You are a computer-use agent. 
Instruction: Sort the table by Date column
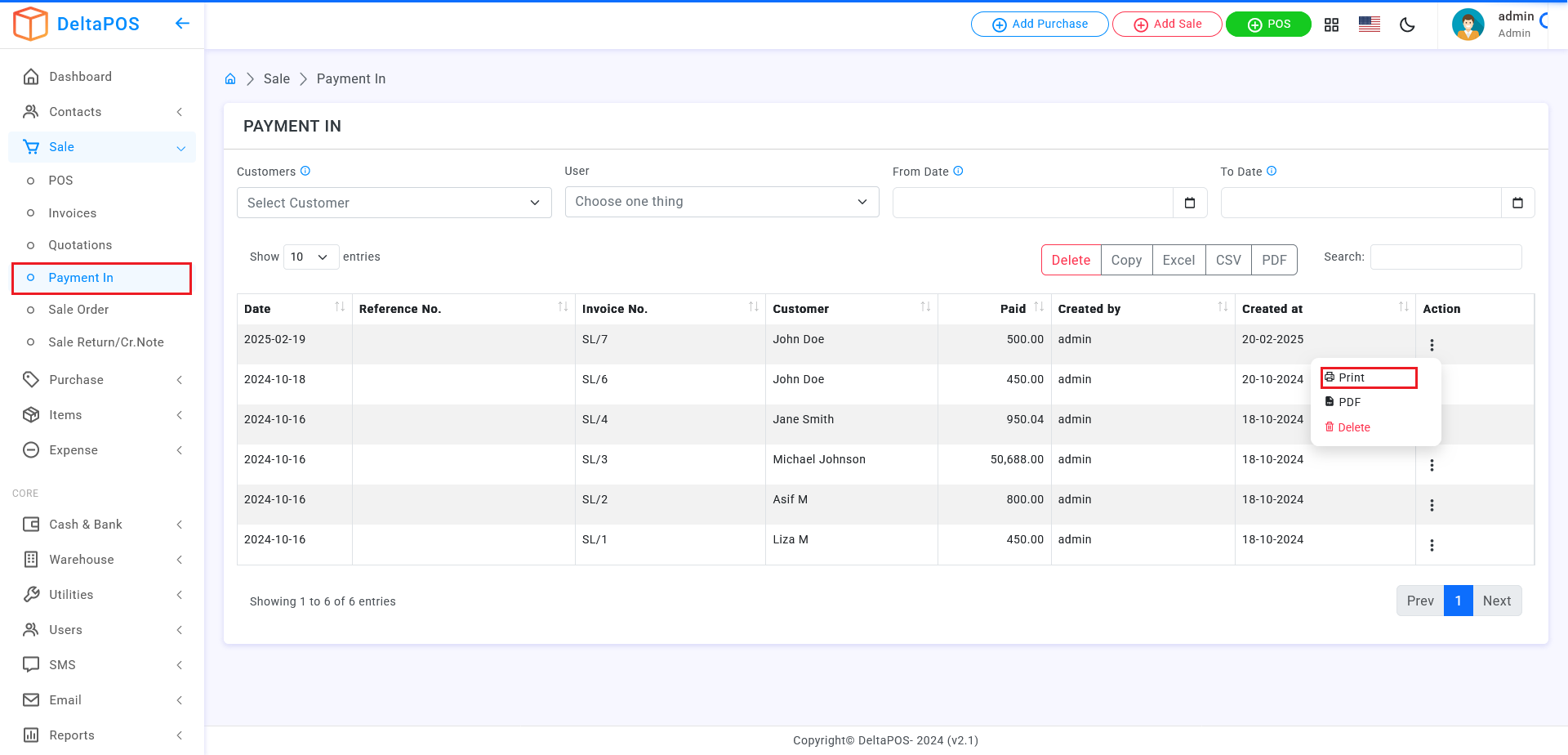[x=339, y=308]
